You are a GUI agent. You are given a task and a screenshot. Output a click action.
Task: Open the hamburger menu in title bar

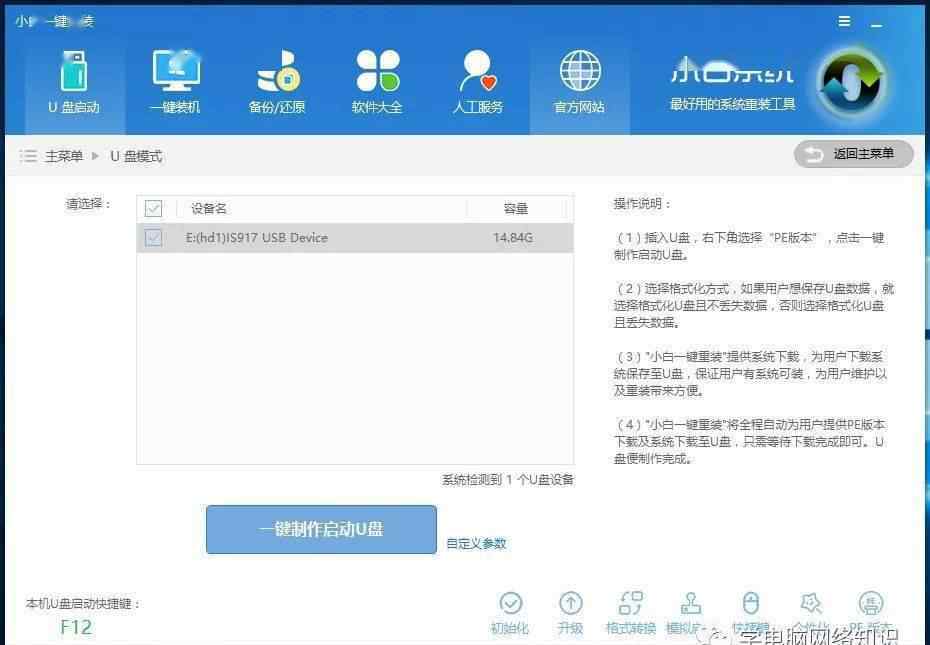[844, 21]
